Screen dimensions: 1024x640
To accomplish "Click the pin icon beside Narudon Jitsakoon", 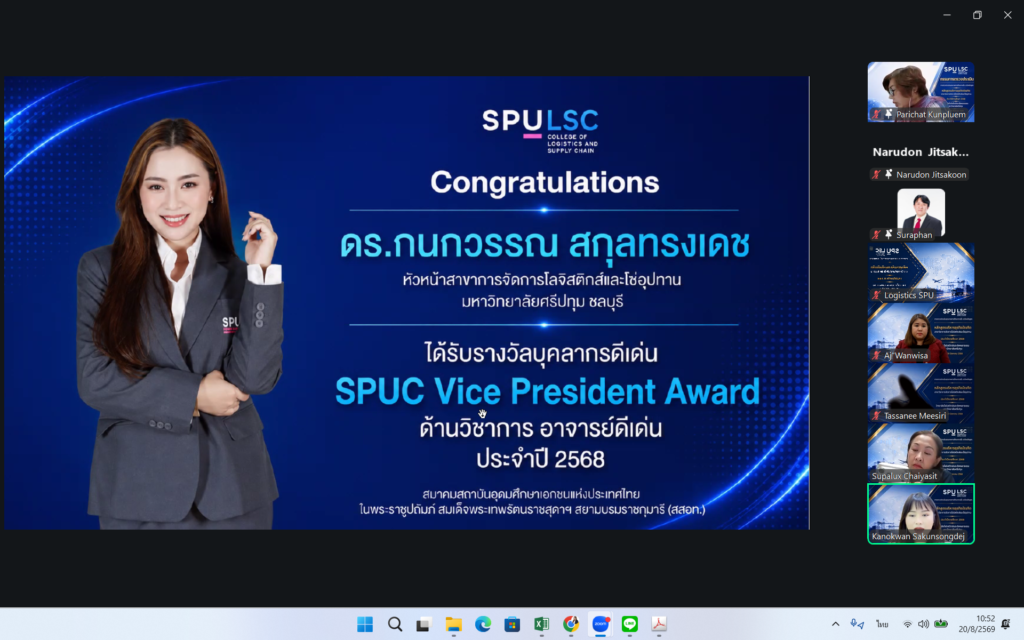I will click(889, 174).
